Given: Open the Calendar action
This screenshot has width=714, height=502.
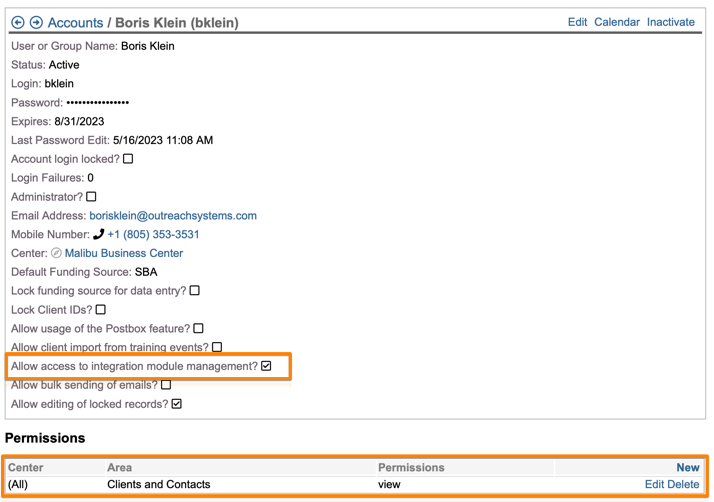Looking at the screenshot, I should [x=616, y=22].
